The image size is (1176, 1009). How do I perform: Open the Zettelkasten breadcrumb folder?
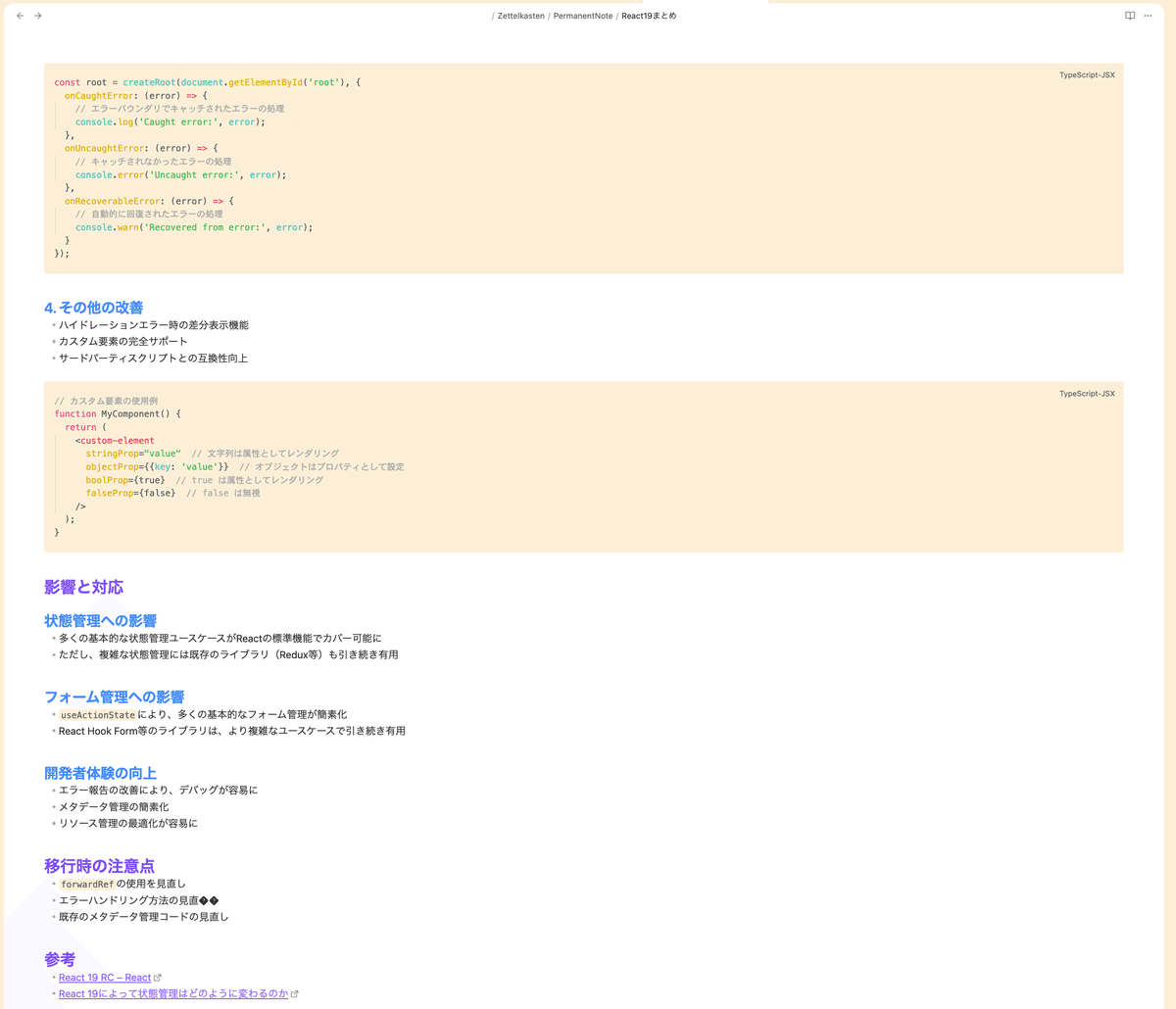[520, 16]
